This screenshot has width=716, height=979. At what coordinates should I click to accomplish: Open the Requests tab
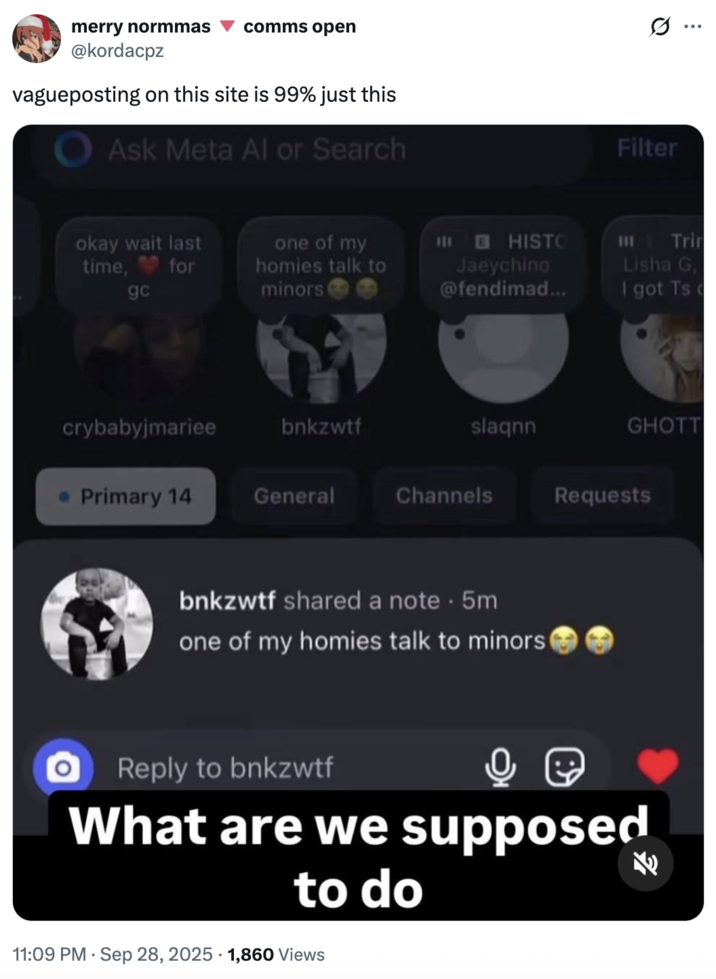(602, 495)
